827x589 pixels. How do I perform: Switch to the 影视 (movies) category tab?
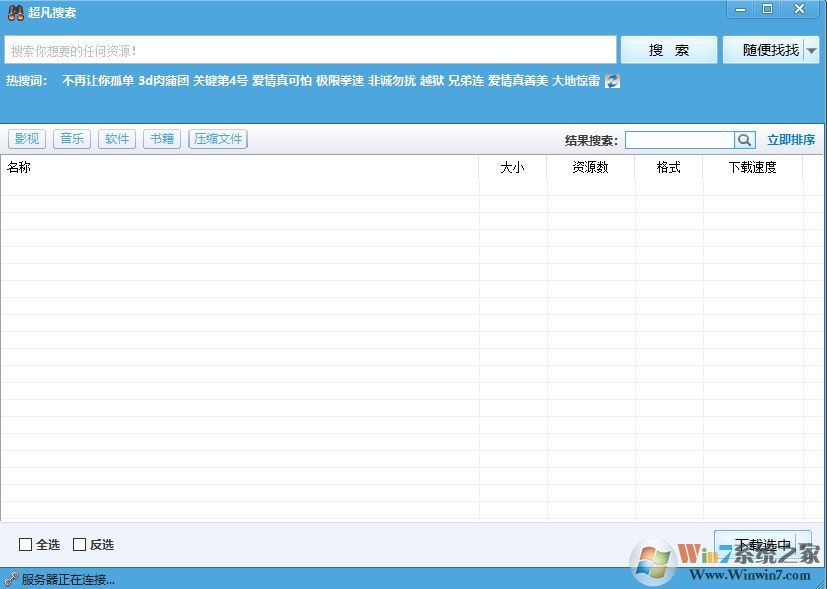(x=26, y=138)
